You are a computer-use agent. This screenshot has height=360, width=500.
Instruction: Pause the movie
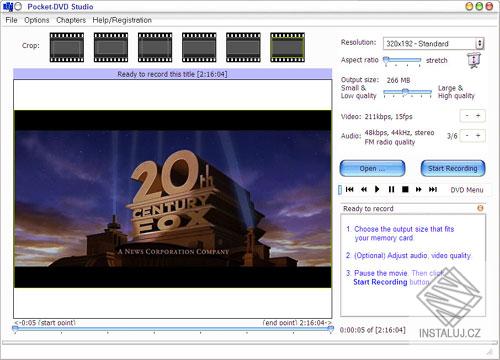point(391,189)
